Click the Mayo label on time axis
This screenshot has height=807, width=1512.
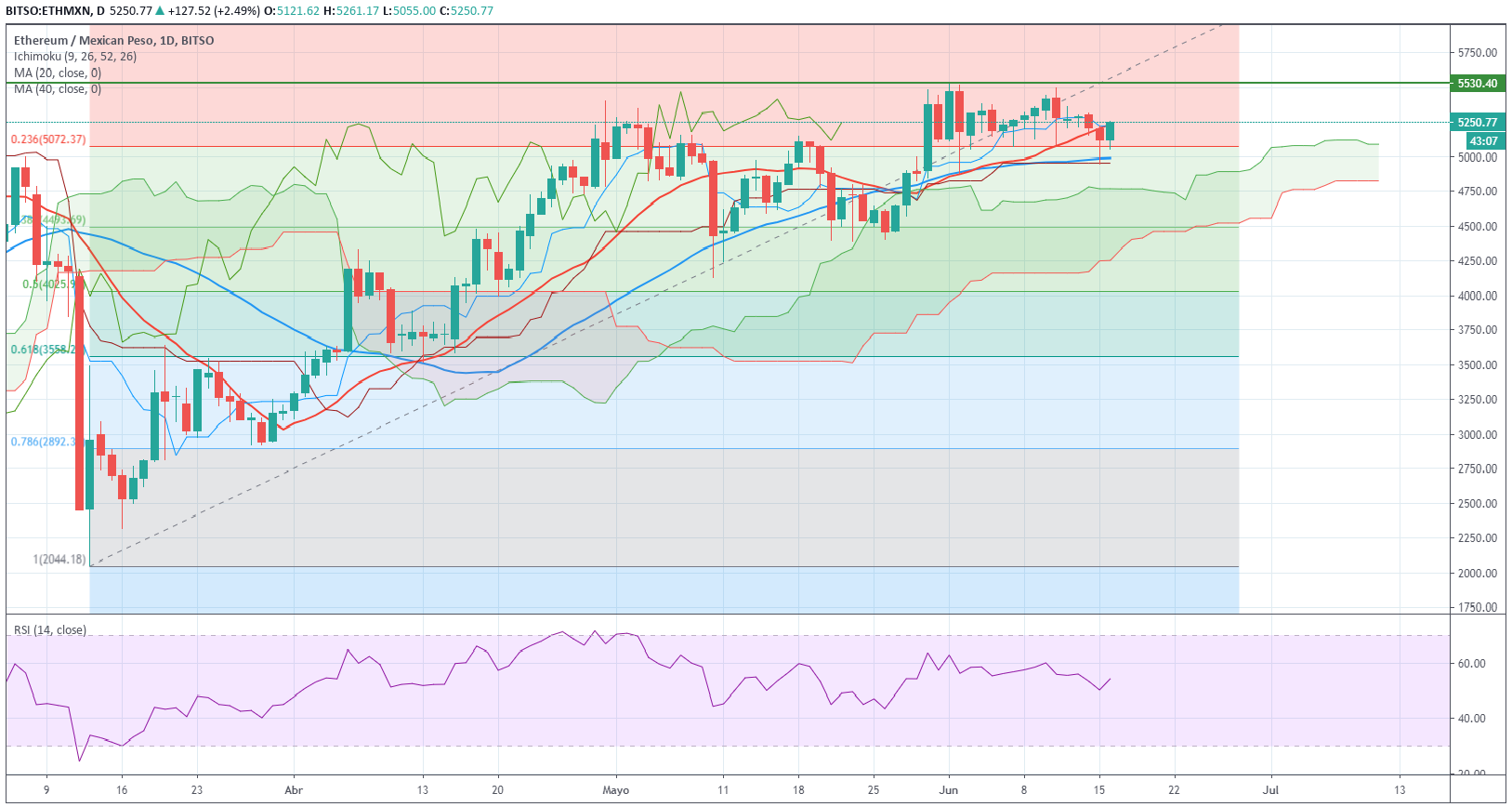[615, 790]
